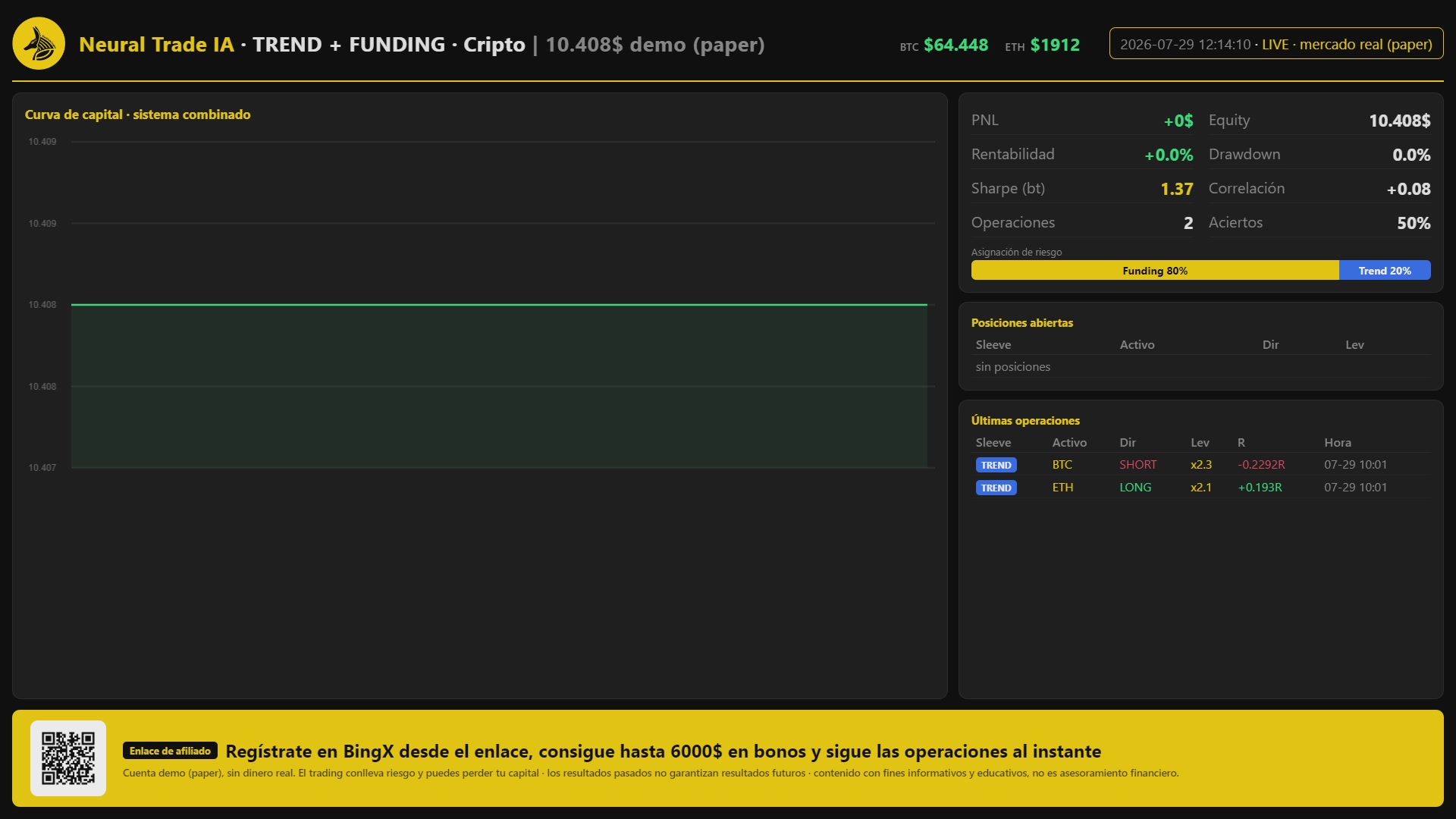Click the Trend 20% allocation segment
This screenshot has height=819, width=1456.
[x=1385, y=271]
